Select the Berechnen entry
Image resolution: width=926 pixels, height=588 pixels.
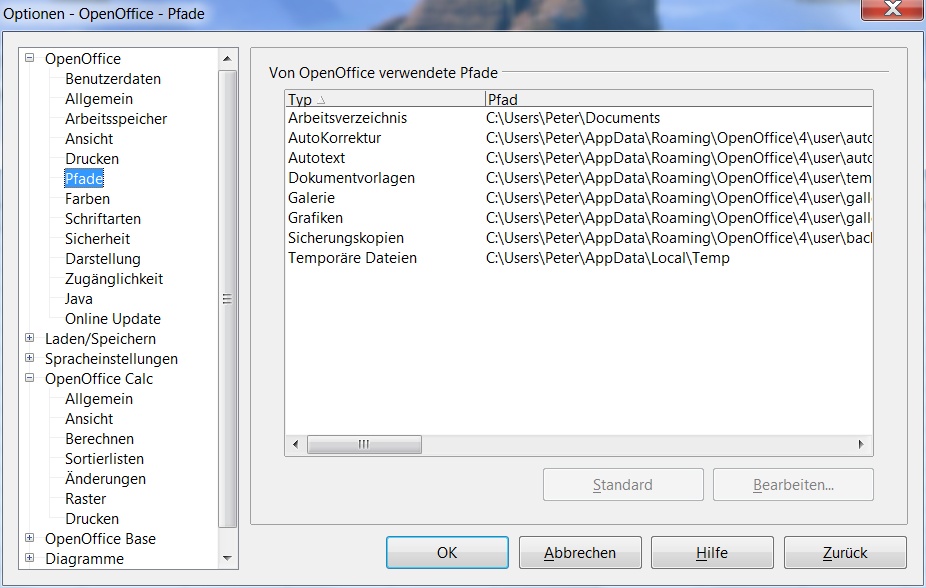tap(99, 439)
